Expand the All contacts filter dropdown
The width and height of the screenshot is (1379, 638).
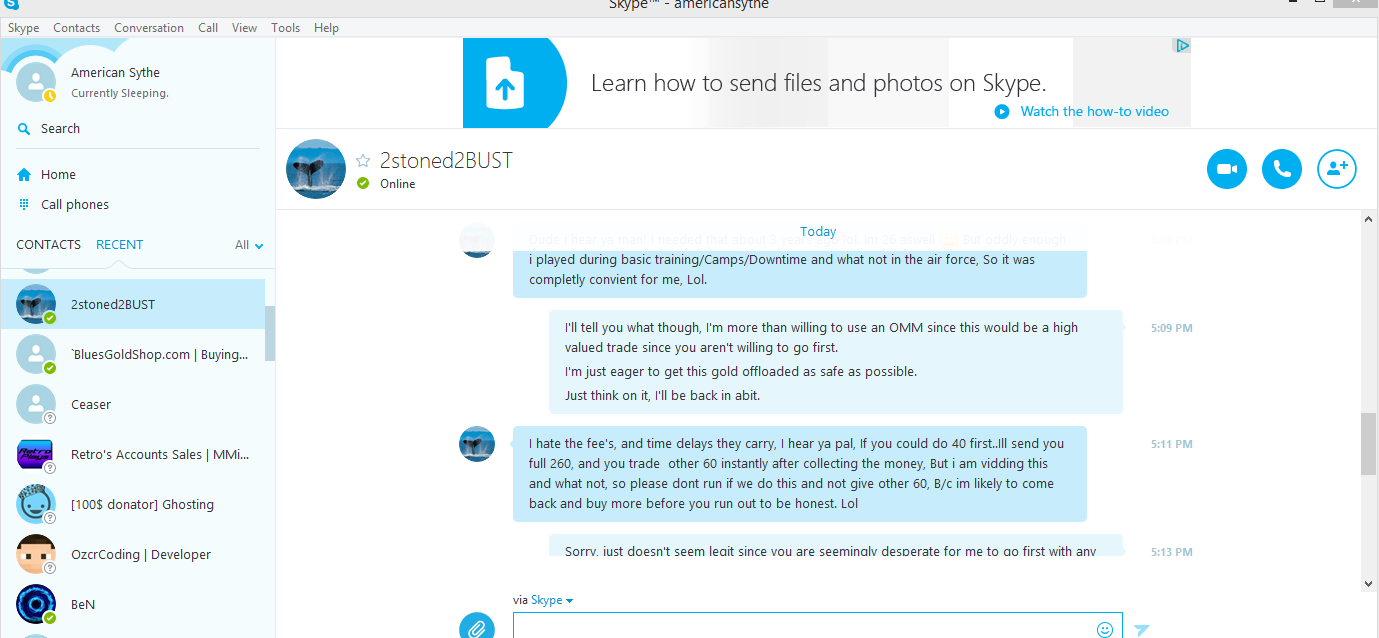click(x=249, y=245)
